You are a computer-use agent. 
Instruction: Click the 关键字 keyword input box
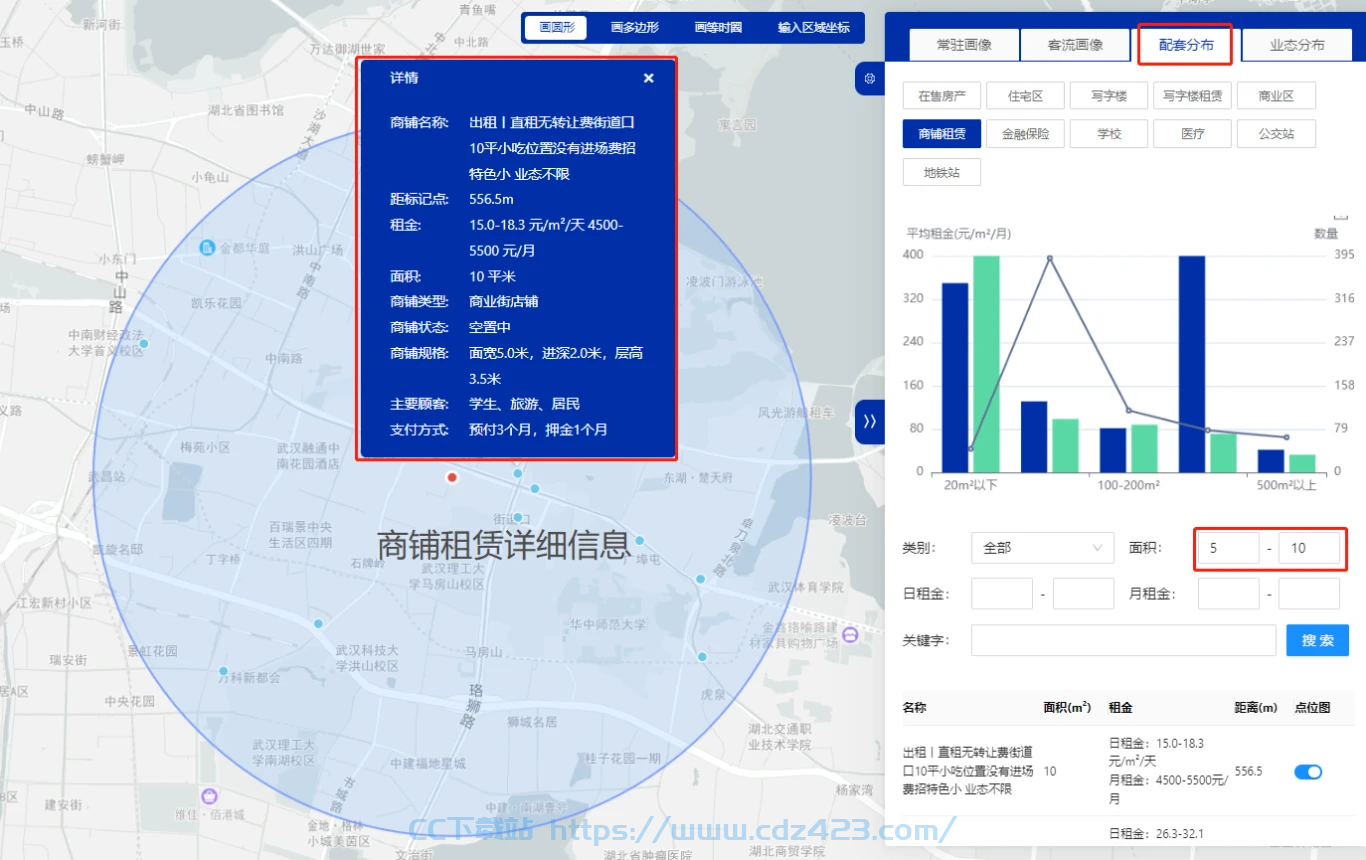point(1123,640)
